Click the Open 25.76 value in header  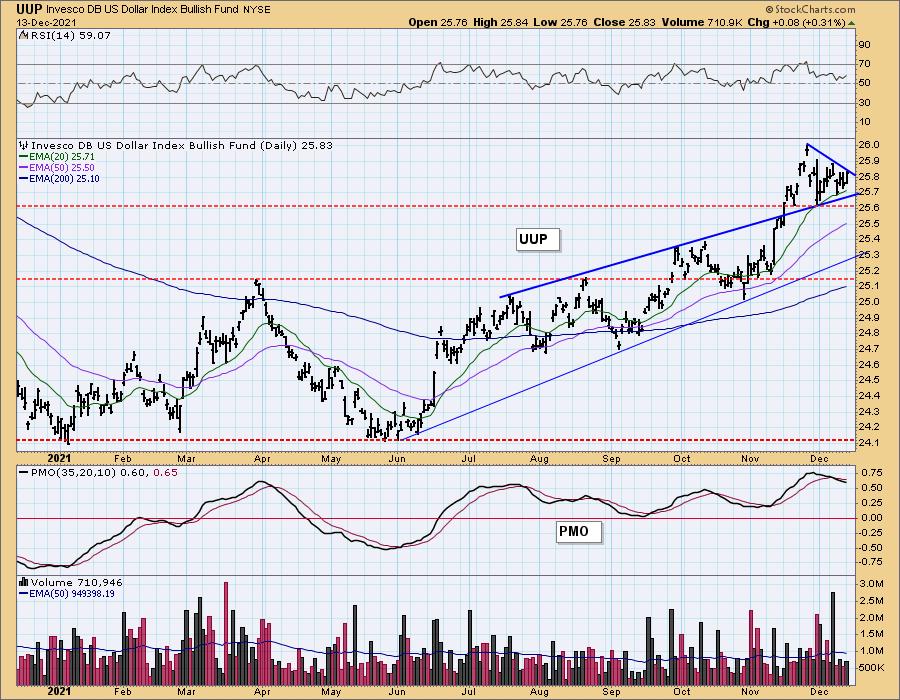coord(439,22)
